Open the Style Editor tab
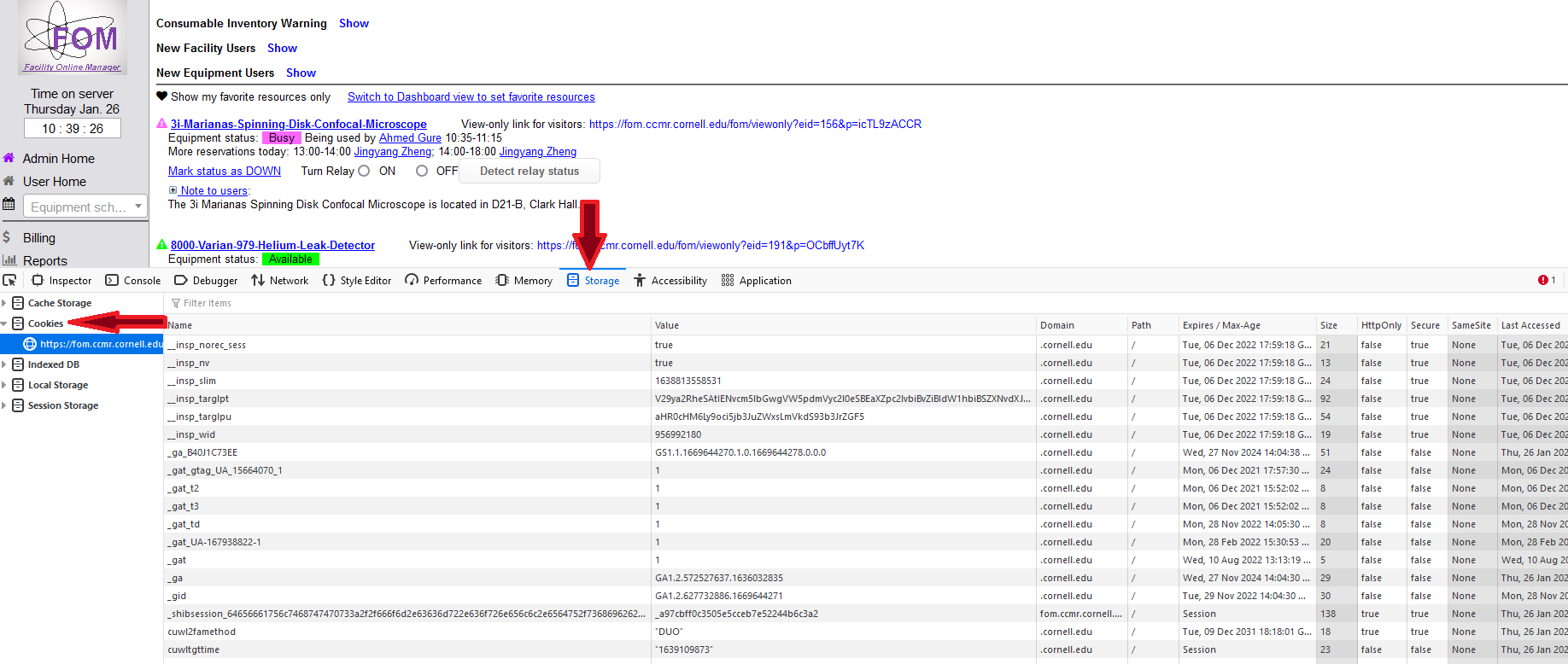Screen dimensions: 1568x664 coord(357,280)
